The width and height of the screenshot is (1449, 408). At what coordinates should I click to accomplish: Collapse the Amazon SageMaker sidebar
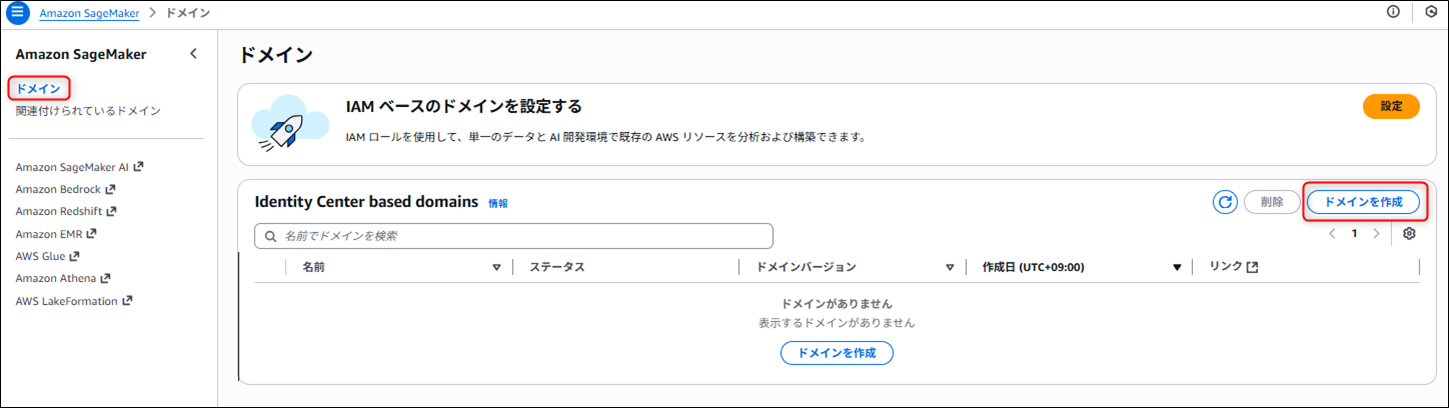(x=193, y=54)
